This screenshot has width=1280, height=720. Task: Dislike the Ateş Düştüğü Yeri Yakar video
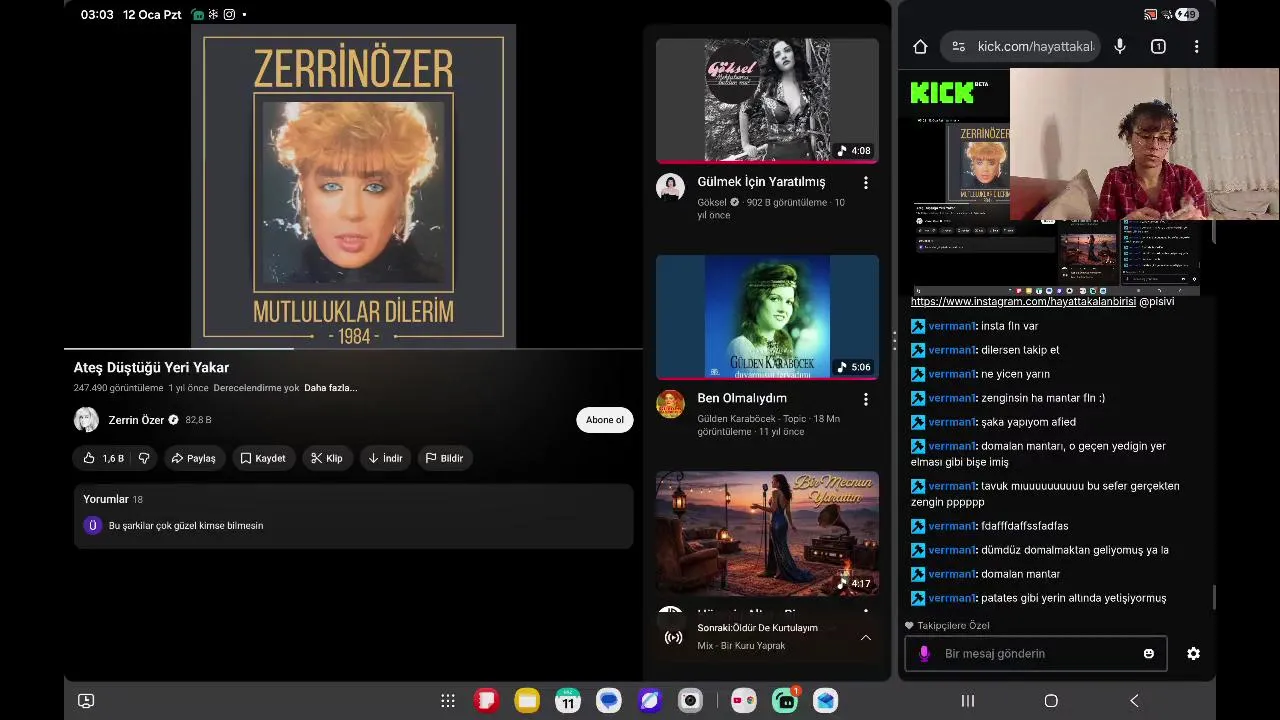click(x=144, y=458)
